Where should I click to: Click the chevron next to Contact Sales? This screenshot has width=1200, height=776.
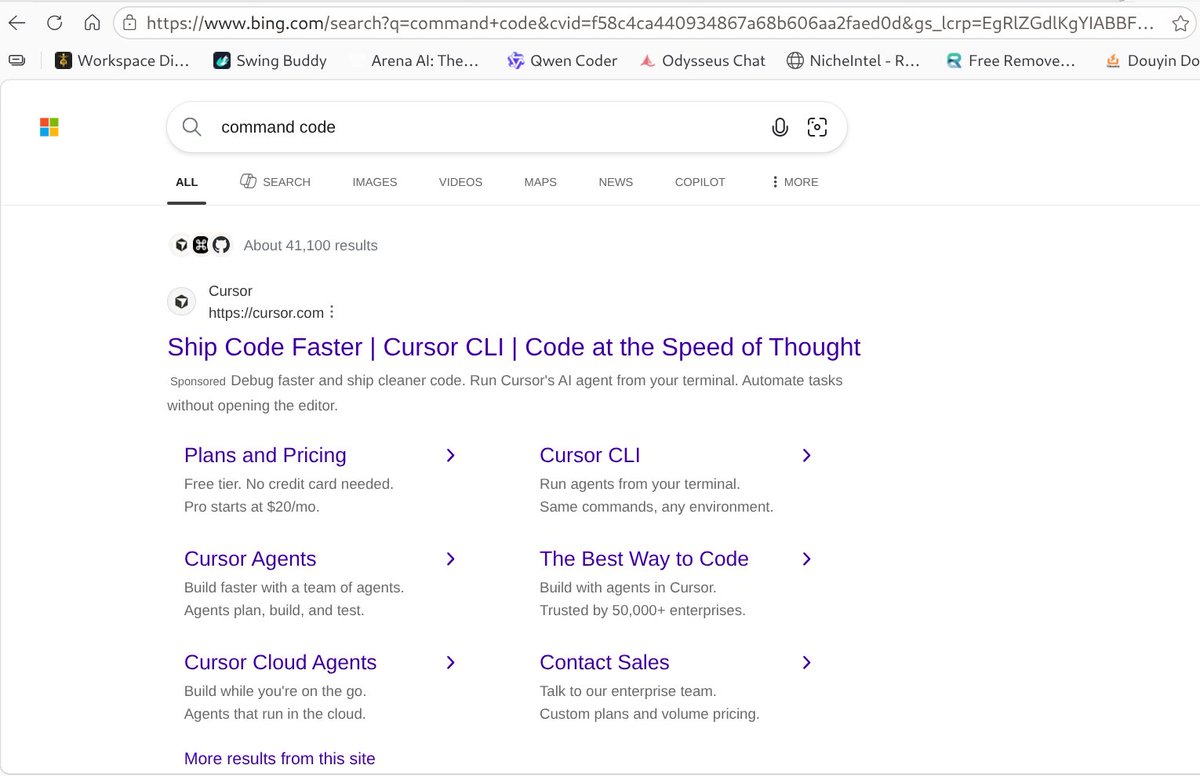pyautogui.click(x=807, y=662)
